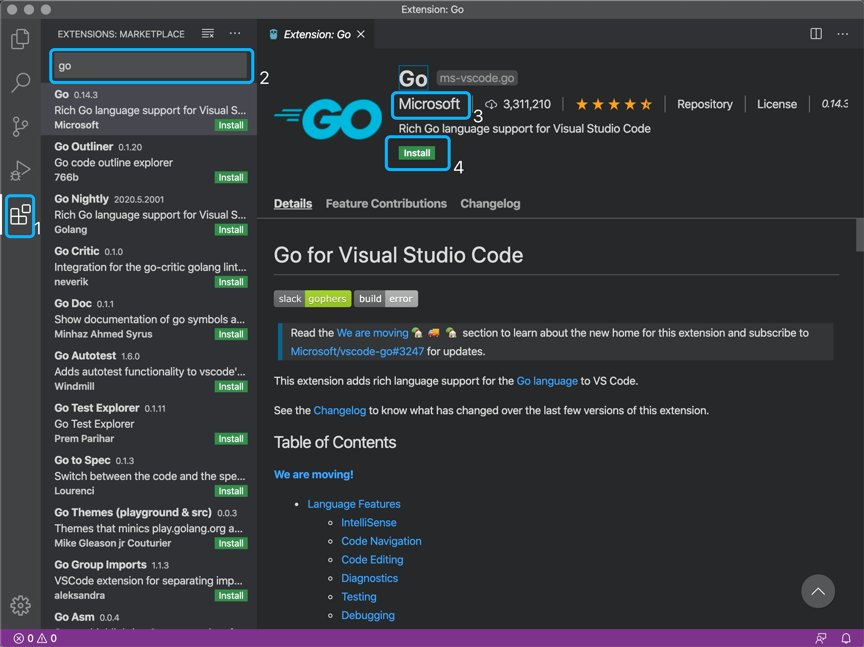Click errors and warnings status indicator
Image resolution: width=864 pixels, height=647 pixels.
click(x=35, y=638)
